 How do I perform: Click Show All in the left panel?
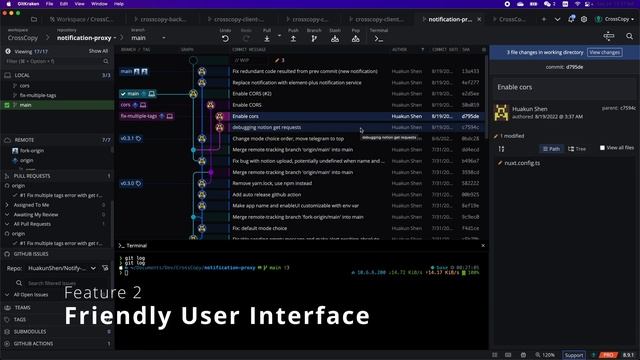click(98, 51)
